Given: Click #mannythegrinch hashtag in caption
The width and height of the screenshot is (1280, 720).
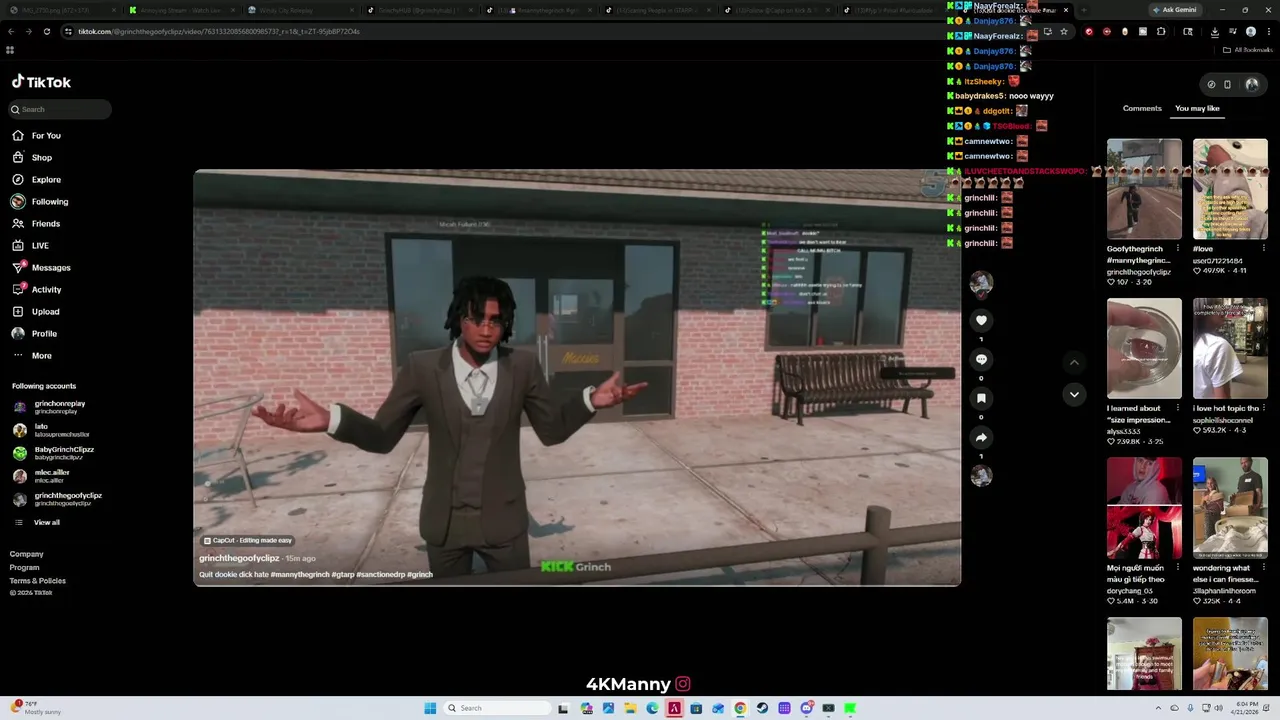Looking at the screenshot, I should 300,575.
